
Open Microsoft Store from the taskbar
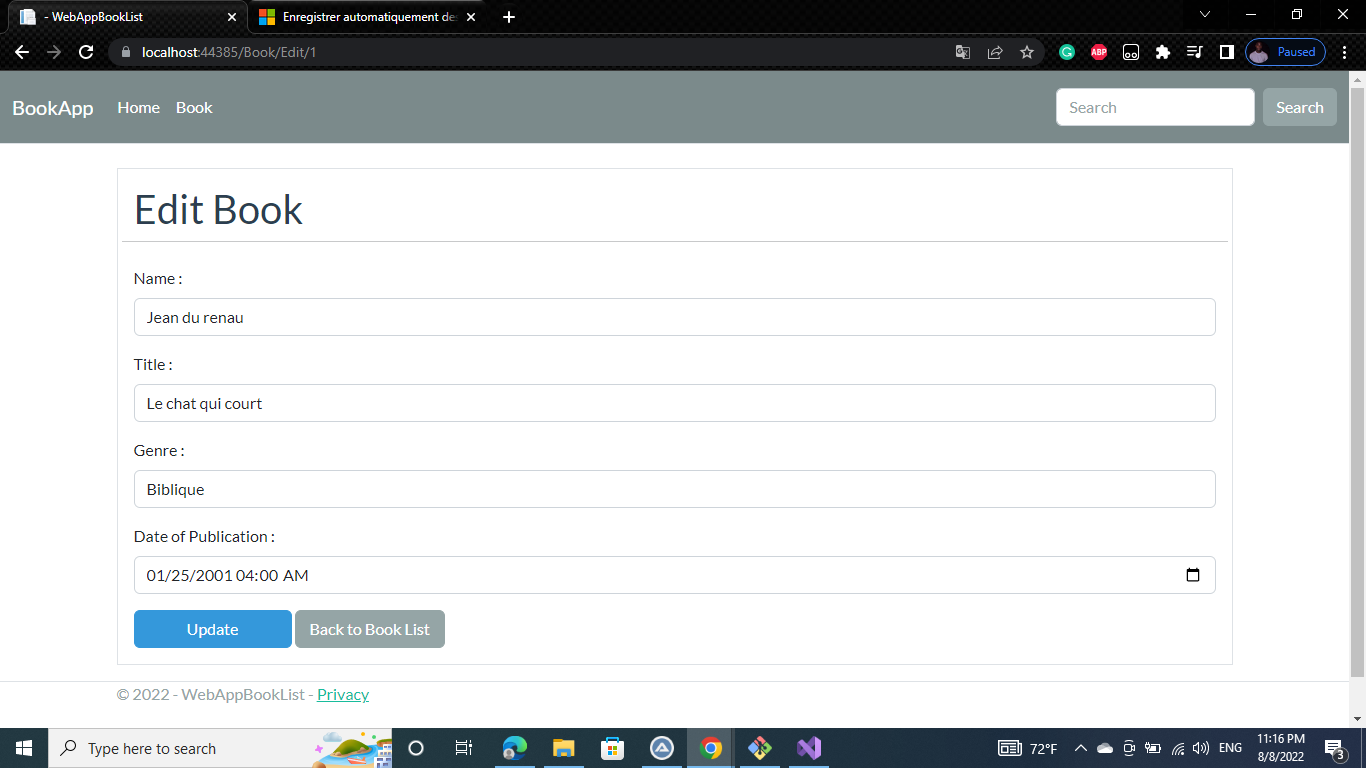pyautogui.click(x=613, y=748)
